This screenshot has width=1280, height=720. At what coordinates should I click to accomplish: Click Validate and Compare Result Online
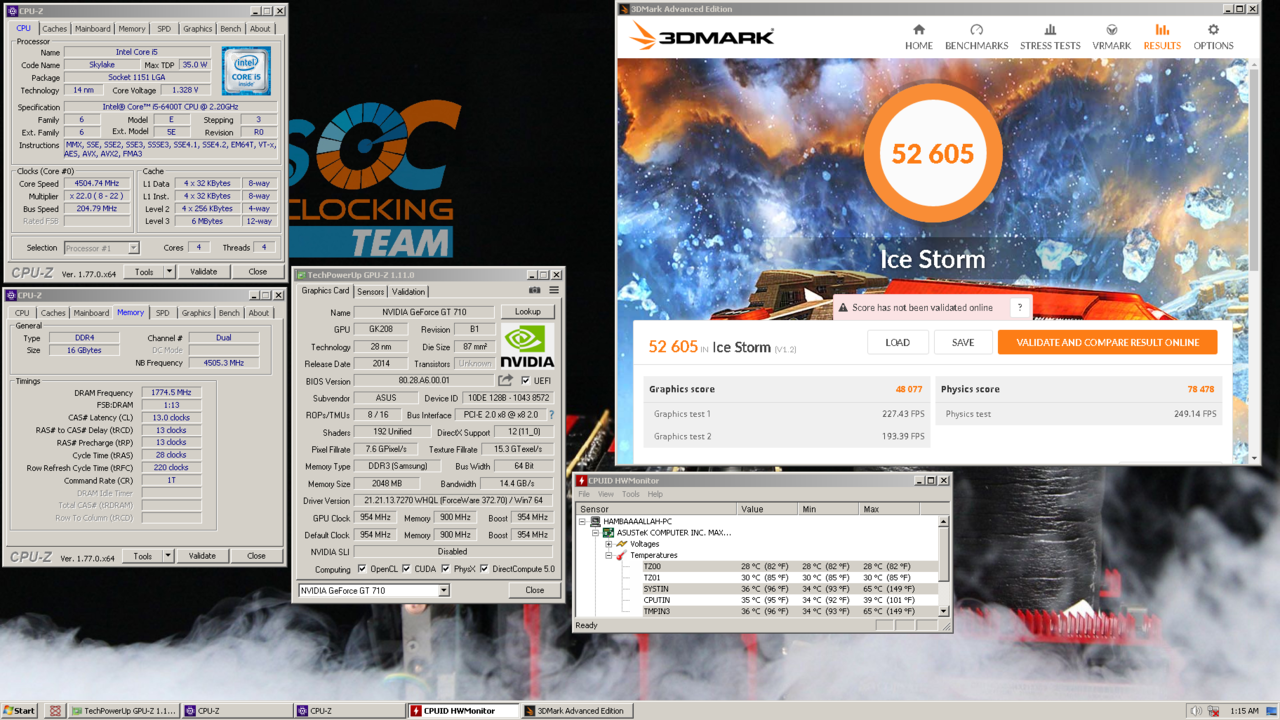1107,342
